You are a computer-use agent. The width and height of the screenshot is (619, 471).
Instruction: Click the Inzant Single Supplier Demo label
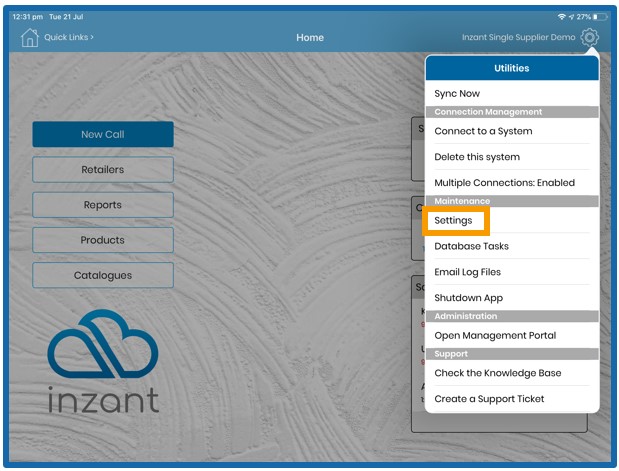[518, 37]
